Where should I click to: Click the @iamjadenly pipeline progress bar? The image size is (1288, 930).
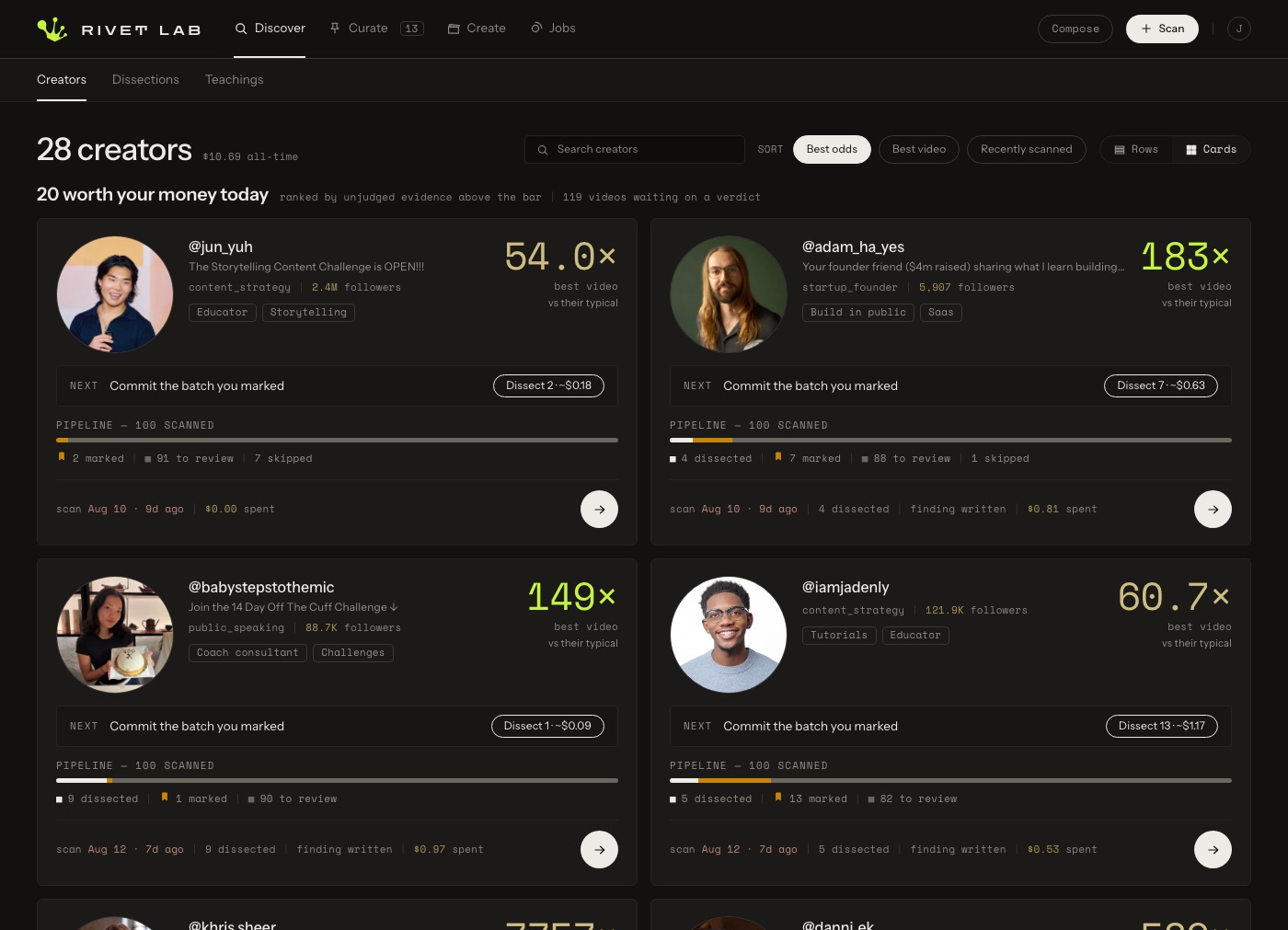950,781
